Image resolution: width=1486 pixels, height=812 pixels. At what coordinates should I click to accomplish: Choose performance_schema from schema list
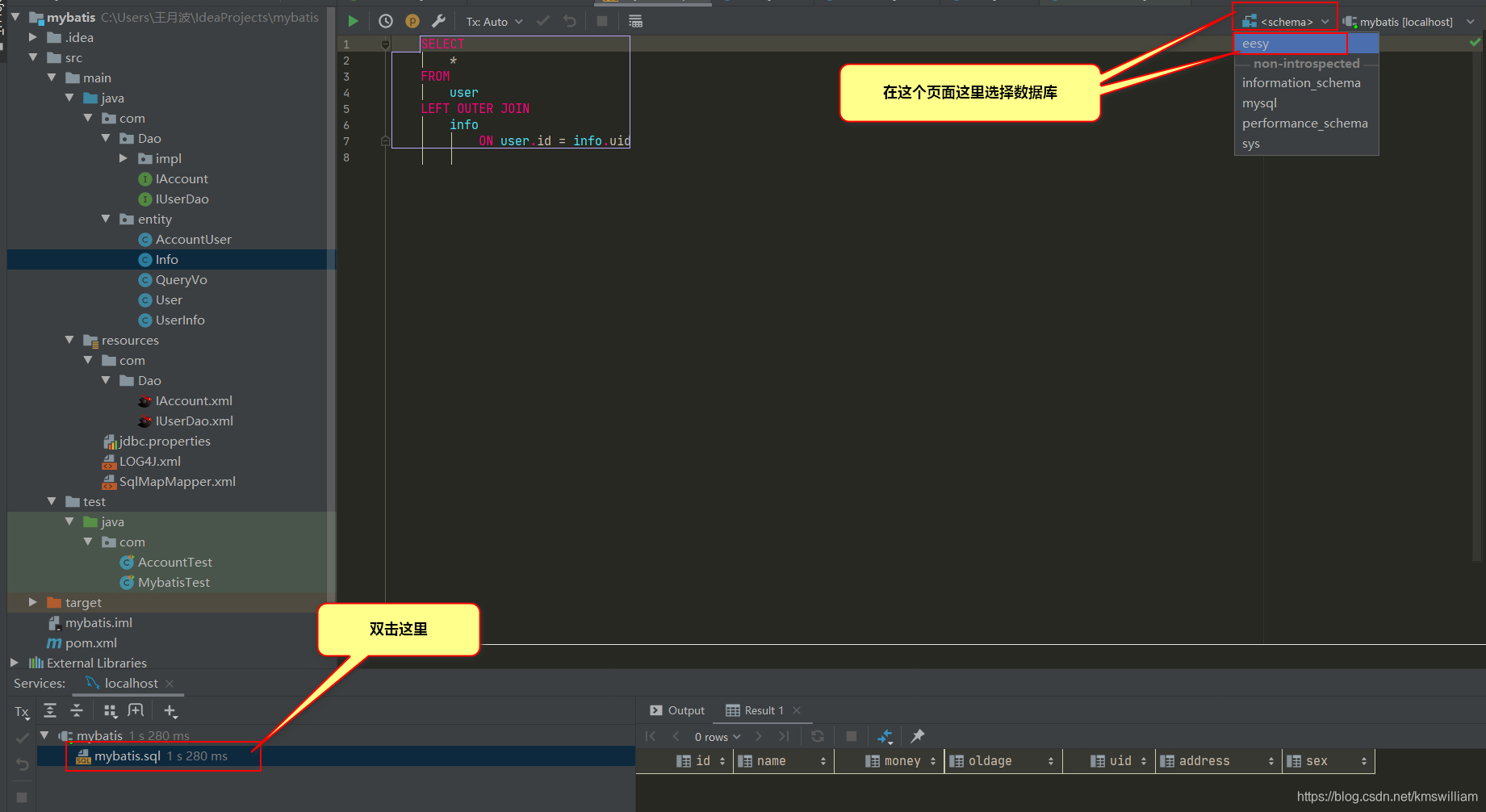click(1306, 123)
